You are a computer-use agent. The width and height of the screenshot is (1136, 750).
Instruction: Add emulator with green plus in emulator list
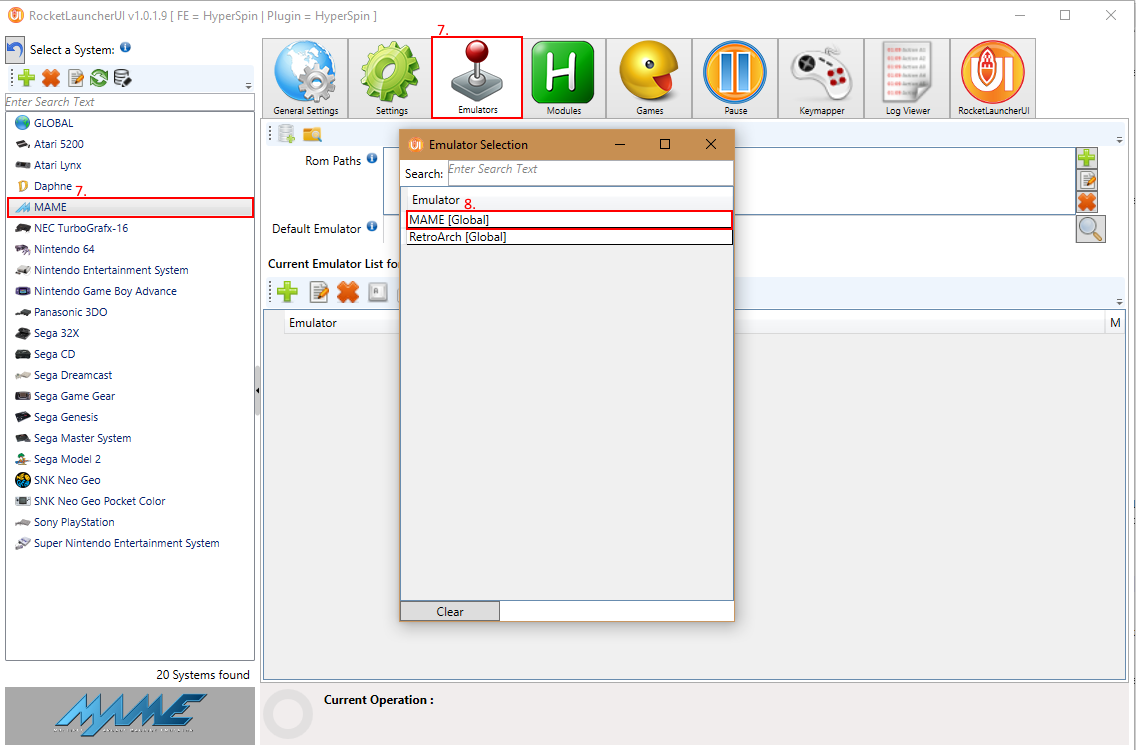tap(288, 292)
